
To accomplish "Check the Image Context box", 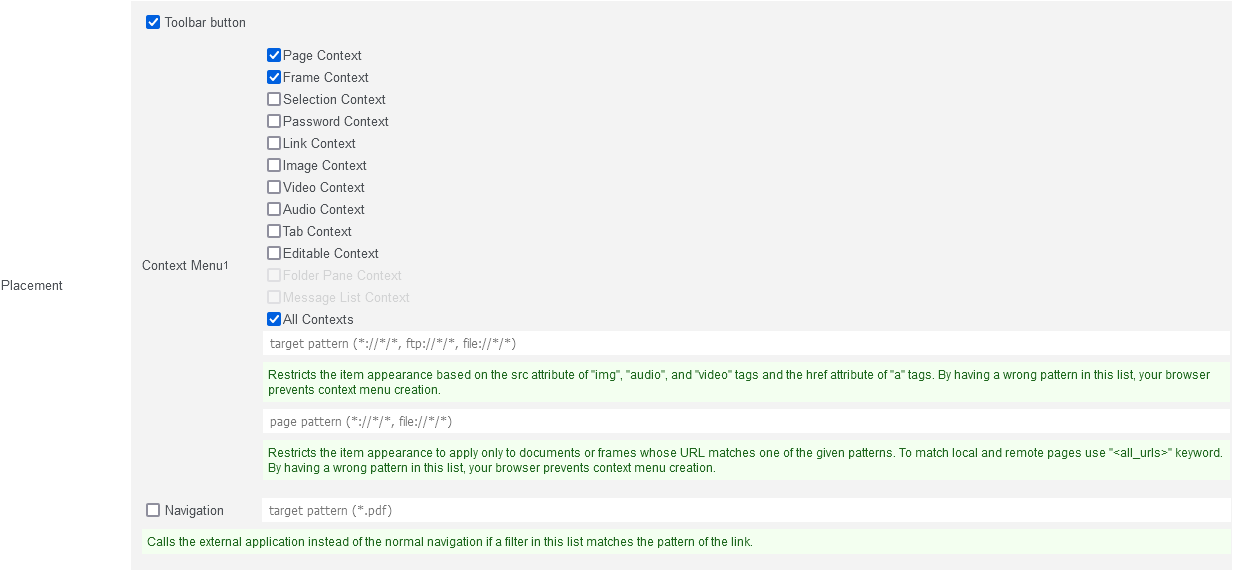I will pos(274,166).
